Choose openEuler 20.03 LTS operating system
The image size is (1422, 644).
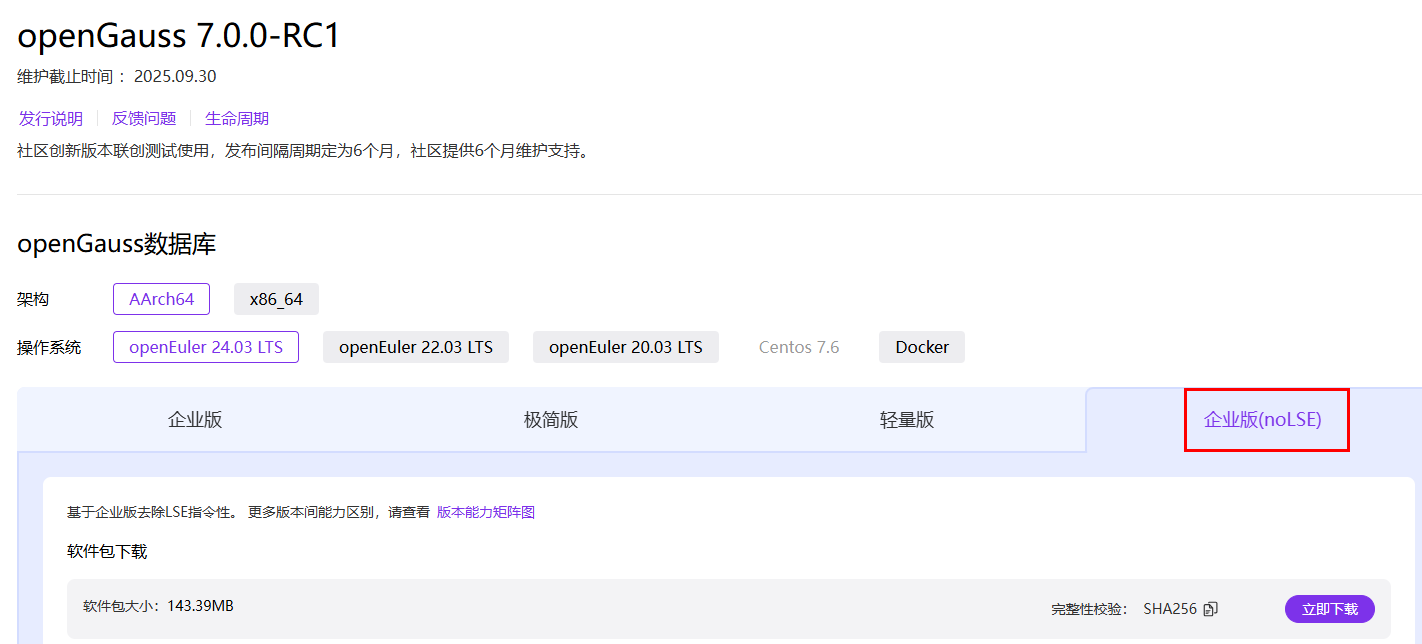(626, 347)
